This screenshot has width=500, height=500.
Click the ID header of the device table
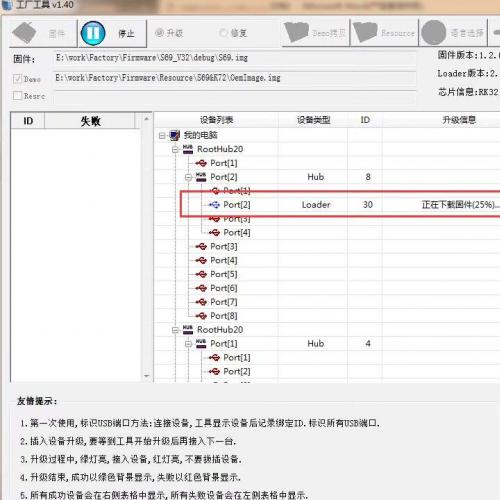click(x=365, y=120)
